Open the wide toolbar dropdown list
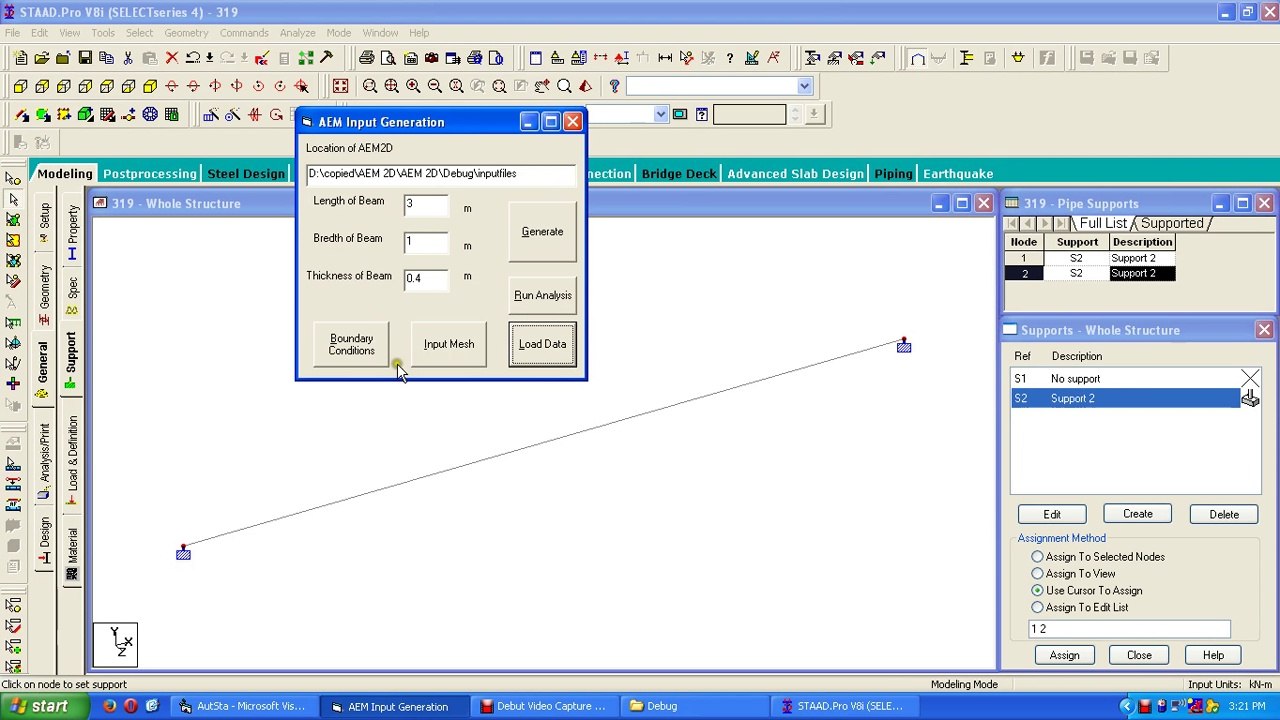The image size is (1280, 720). pyautogui.click(x=804, y=86)
